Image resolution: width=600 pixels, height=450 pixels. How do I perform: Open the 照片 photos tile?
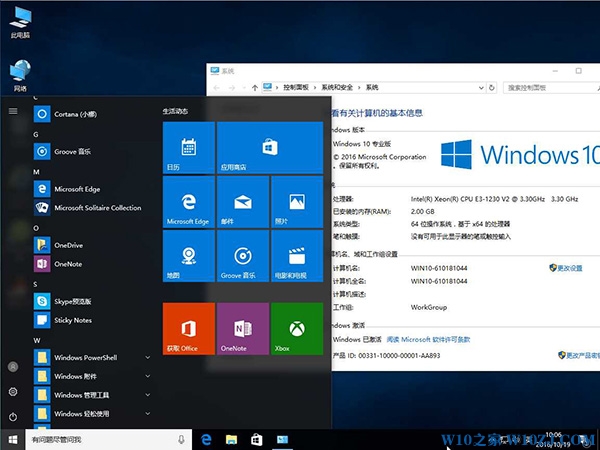click(x=297, y=202)
